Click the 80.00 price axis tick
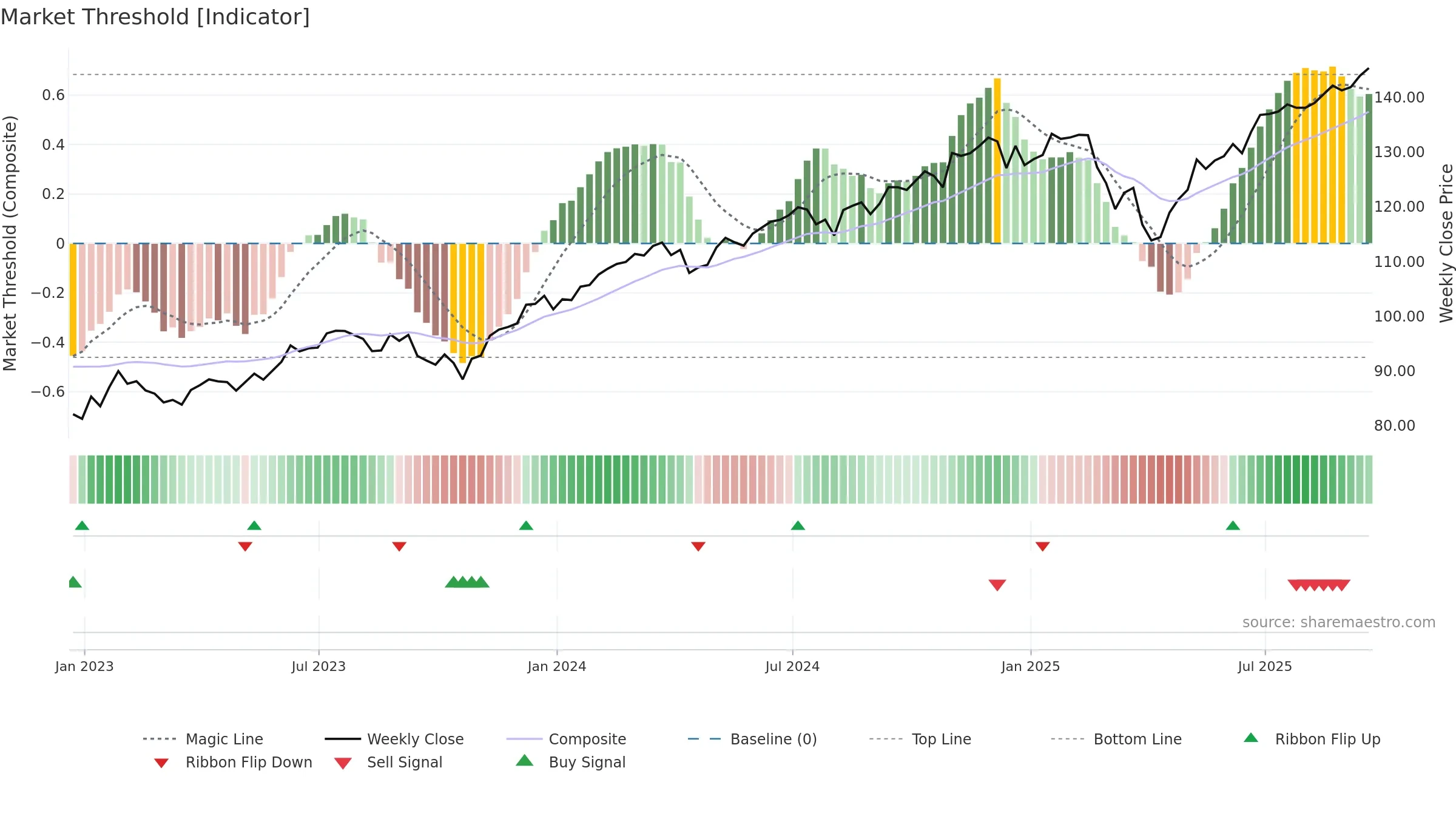 [1394, 425]
